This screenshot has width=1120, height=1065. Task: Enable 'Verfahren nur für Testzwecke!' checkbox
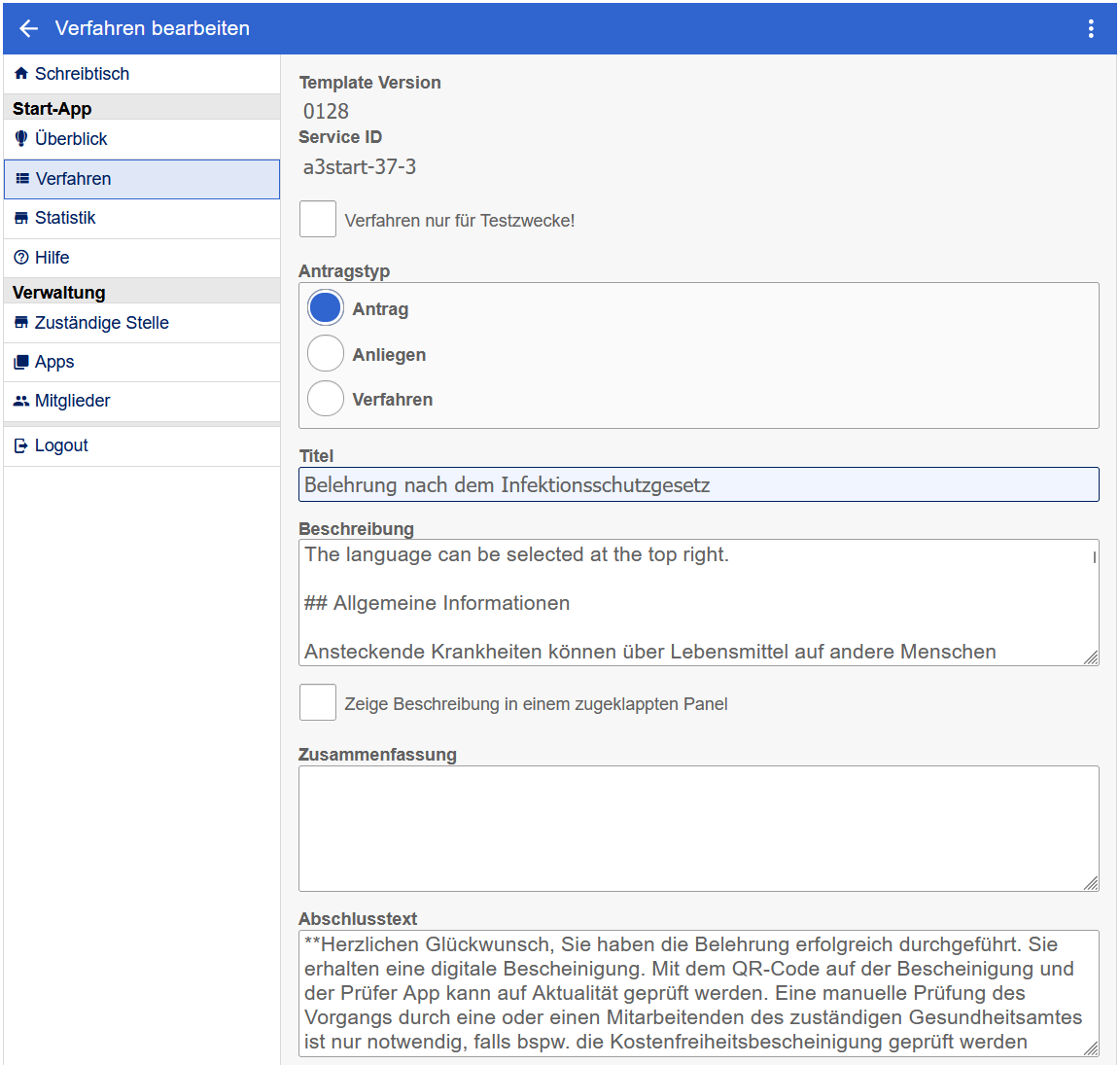click(318, 219)
